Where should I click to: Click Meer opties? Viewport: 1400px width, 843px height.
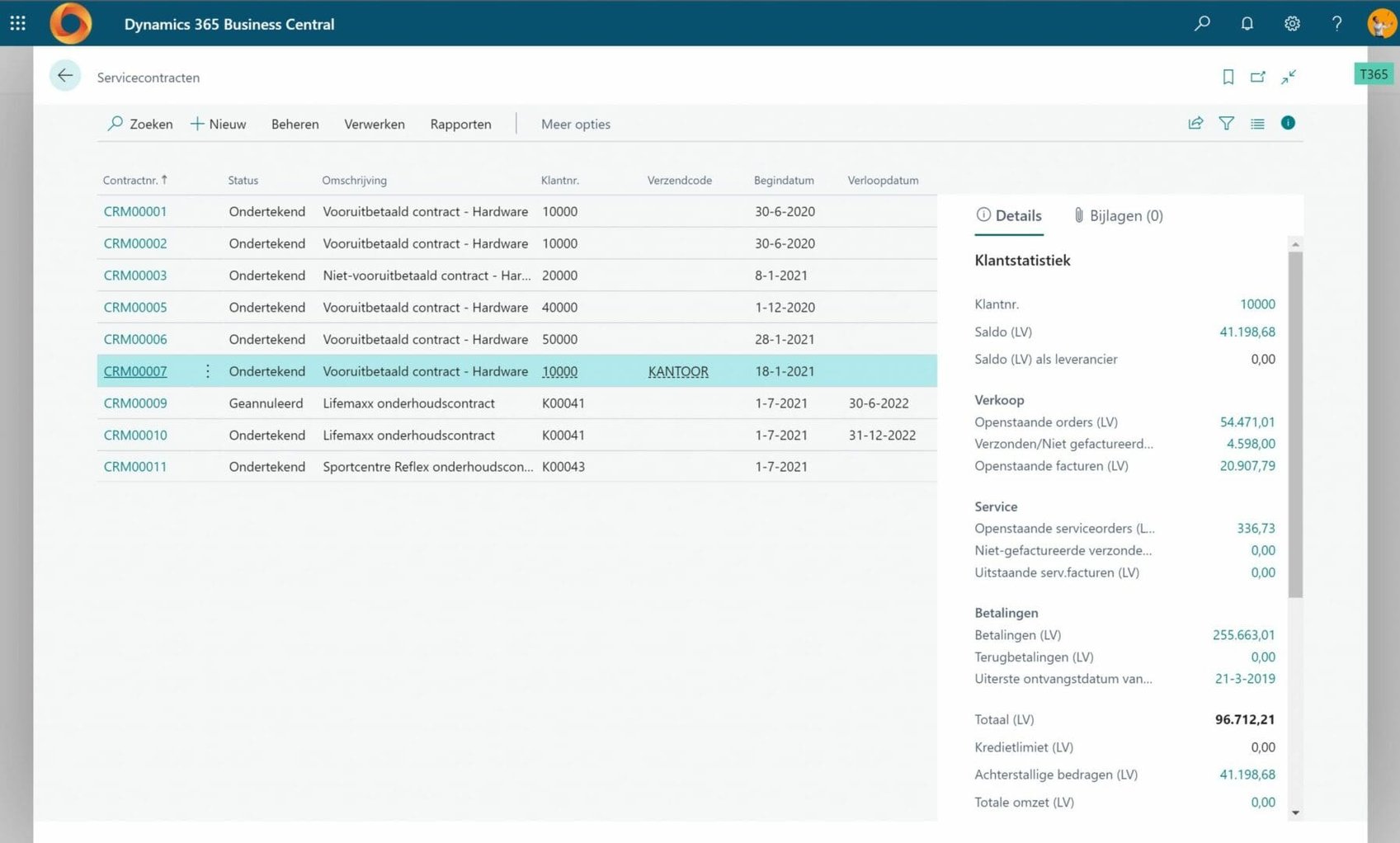point(576,124)
